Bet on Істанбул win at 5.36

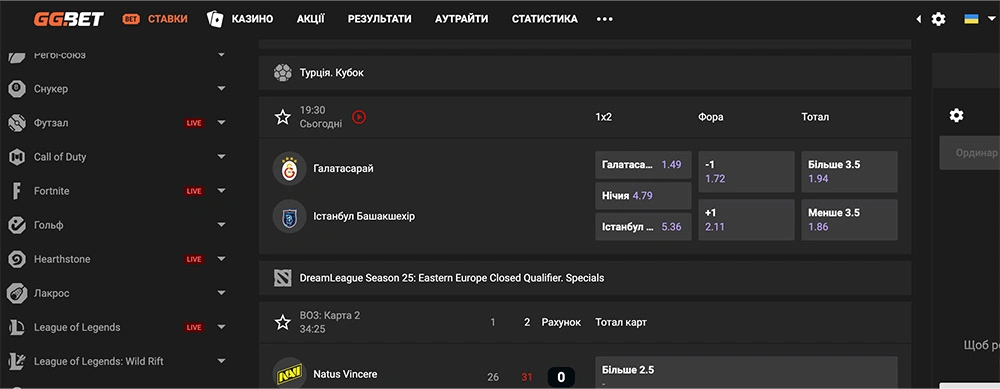click(x=643, y=227)
